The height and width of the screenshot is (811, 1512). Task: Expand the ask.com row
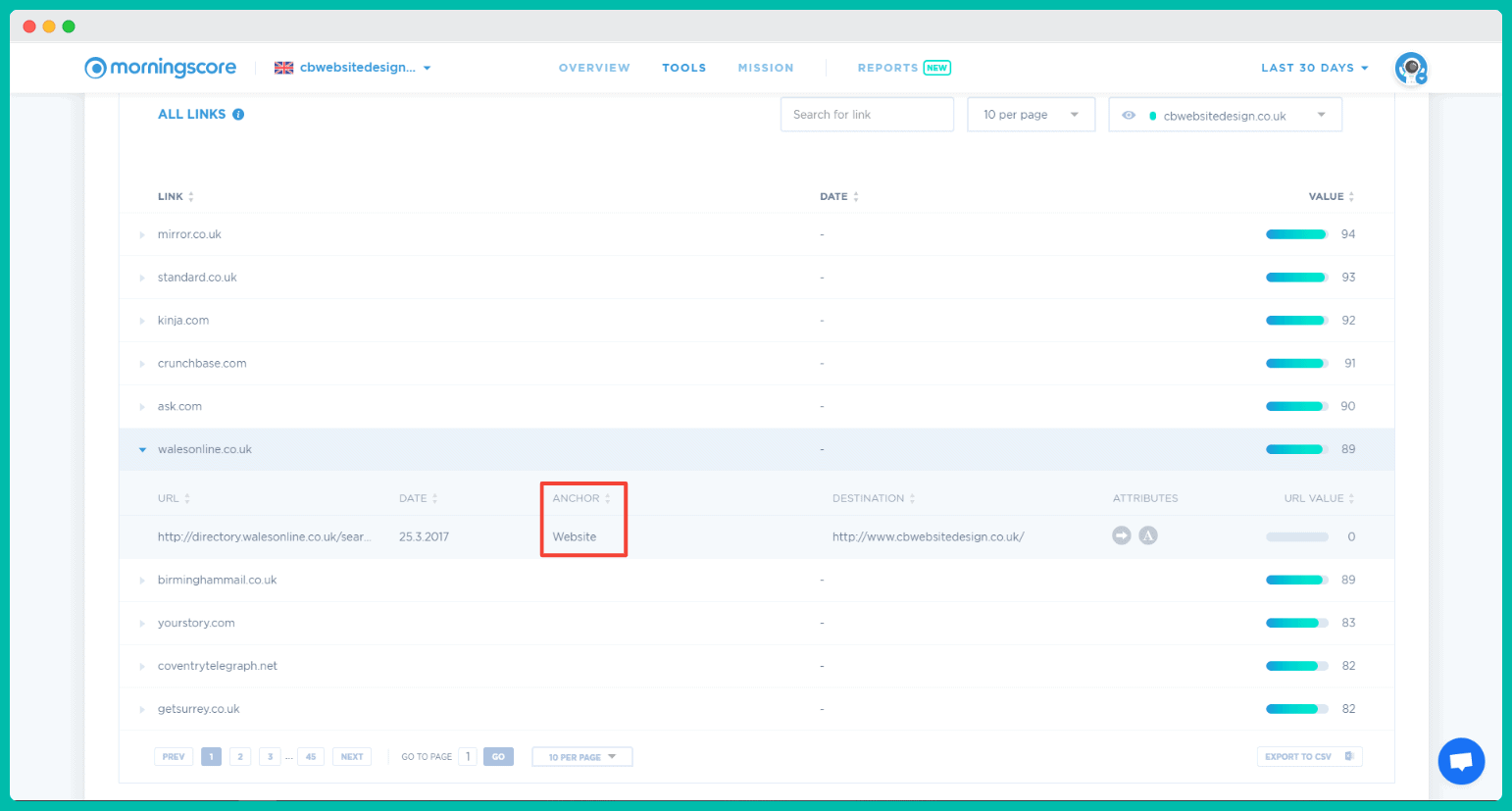pyautogui.click(x=142, y=407)
